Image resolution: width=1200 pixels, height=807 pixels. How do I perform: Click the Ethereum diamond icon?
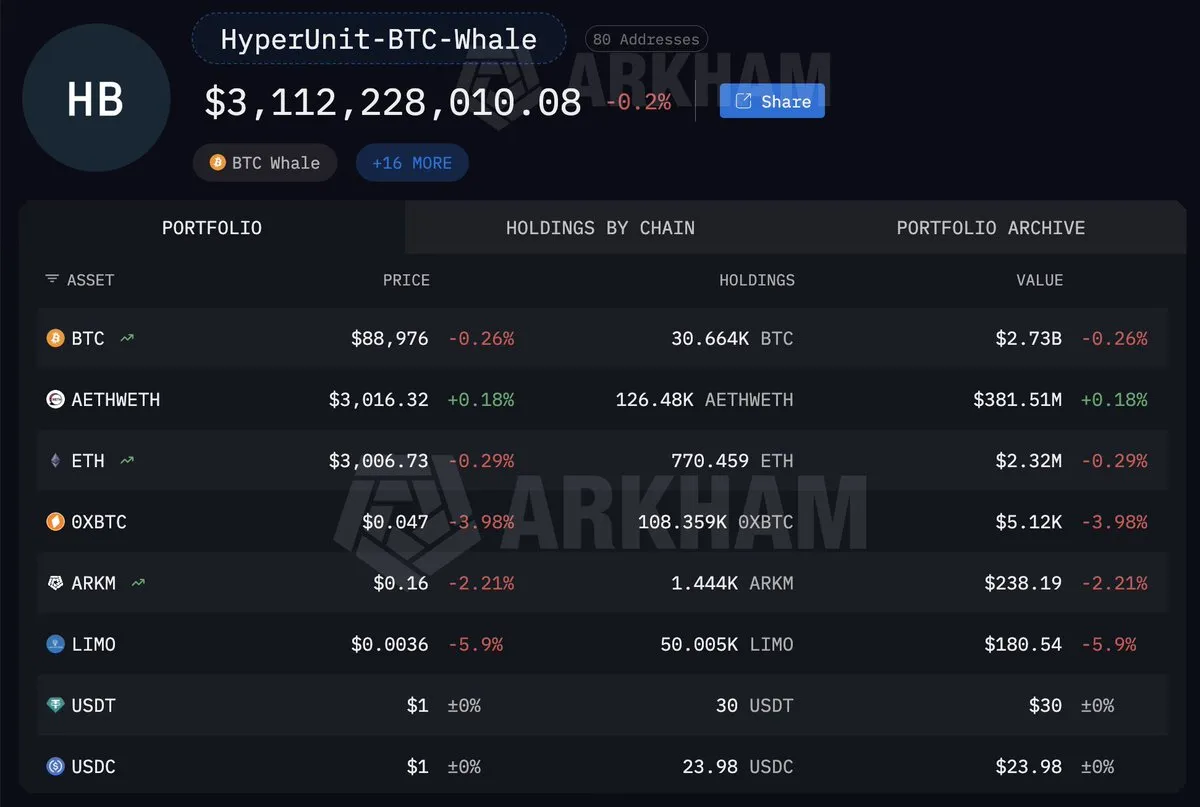point(55,461)
